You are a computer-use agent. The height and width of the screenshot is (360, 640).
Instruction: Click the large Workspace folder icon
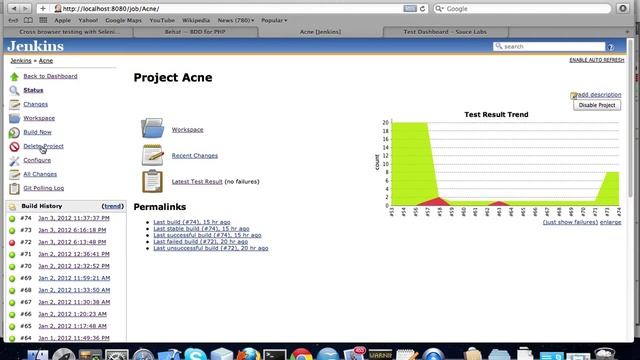tap(153, 128)
